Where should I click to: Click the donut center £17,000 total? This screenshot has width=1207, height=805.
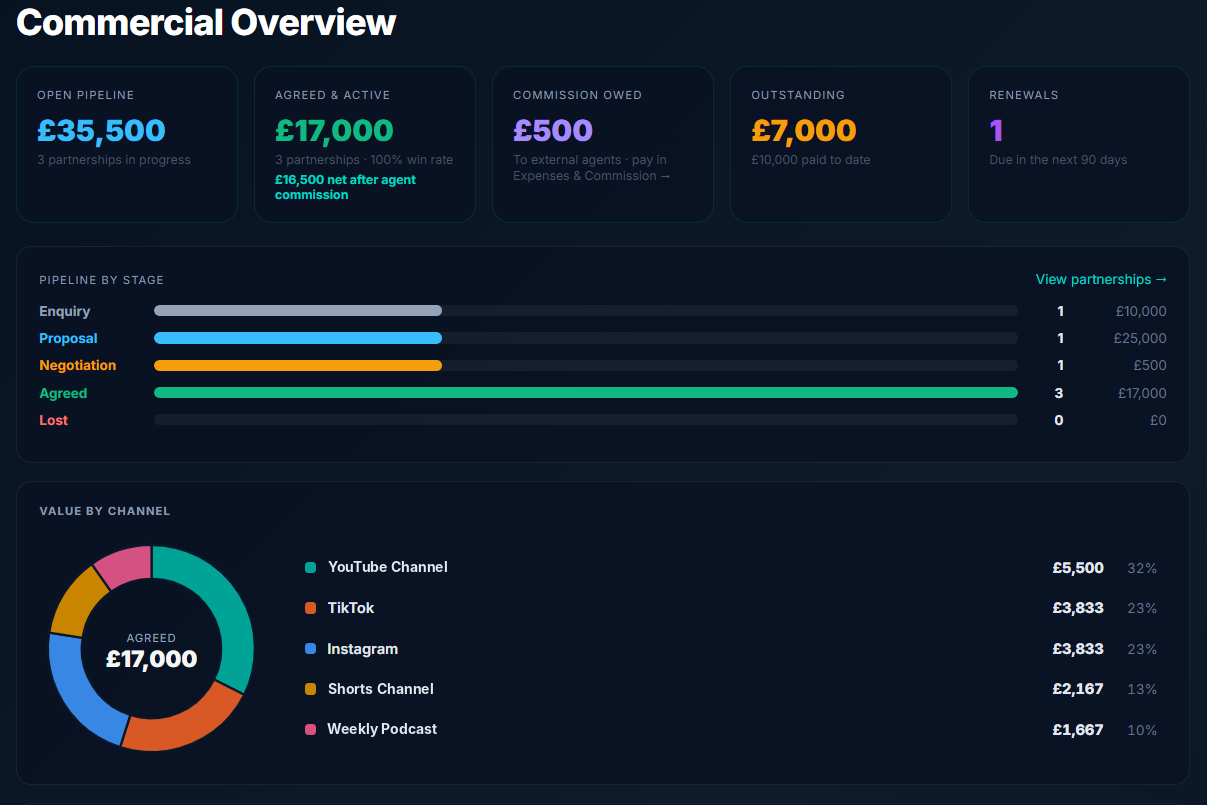(x=151, y=659)
